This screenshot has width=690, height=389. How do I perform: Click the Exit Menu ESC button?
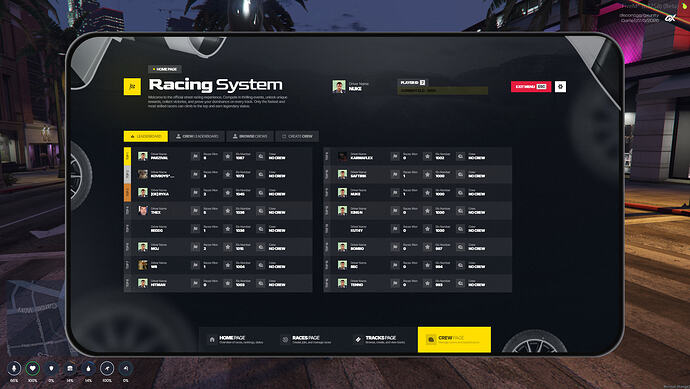pyautogui.click(x=531, y=87)
